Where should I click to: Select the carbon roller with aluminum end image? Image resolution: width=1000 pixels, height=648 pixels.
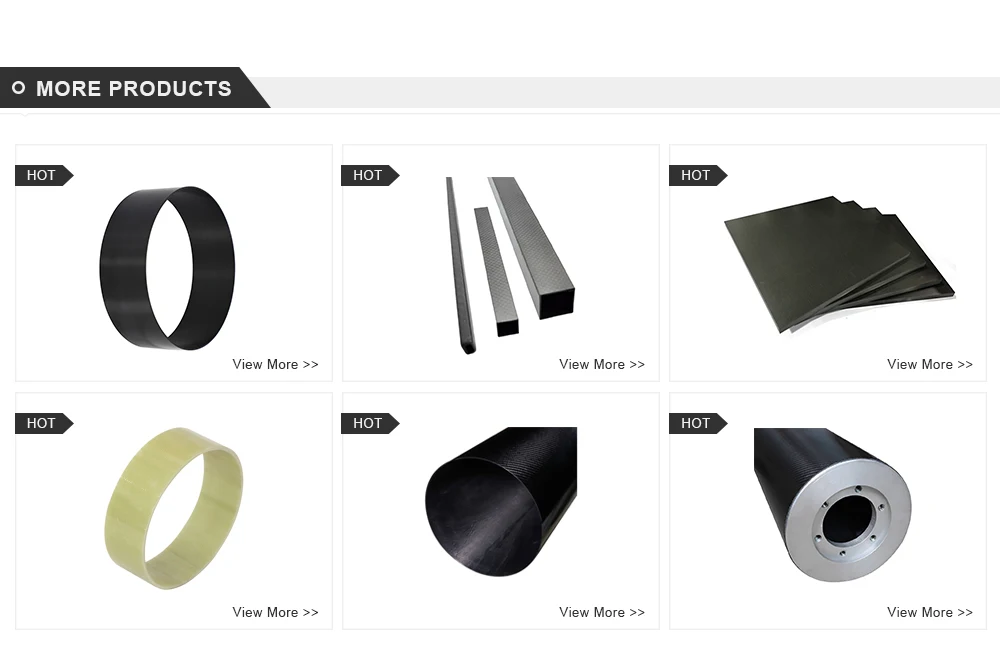pyautogui.click(x=832, y=504)
